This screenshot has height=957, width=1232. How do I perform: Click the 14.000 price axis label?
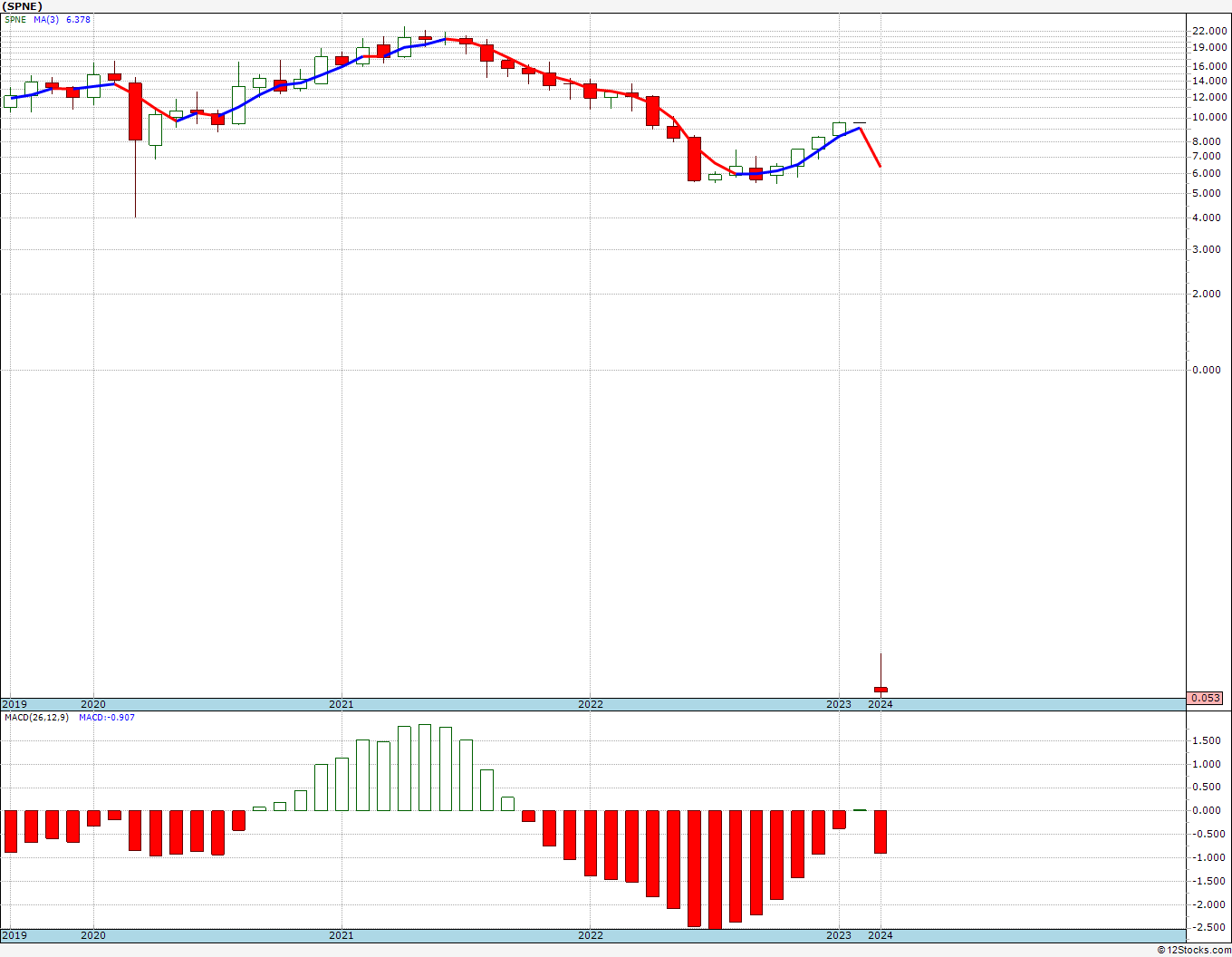(1210, 81)
